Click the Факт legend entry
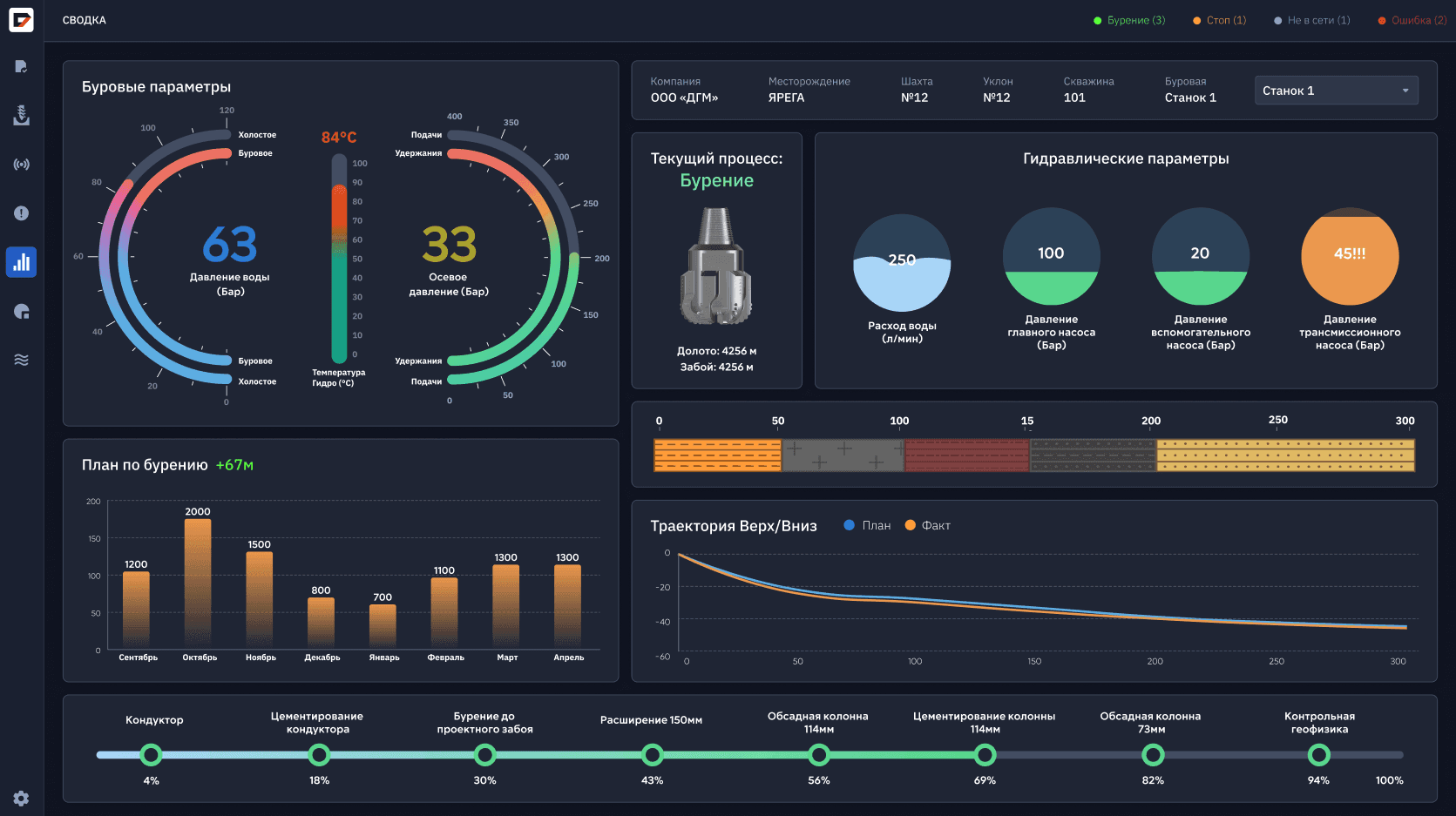 coord(927,525)
